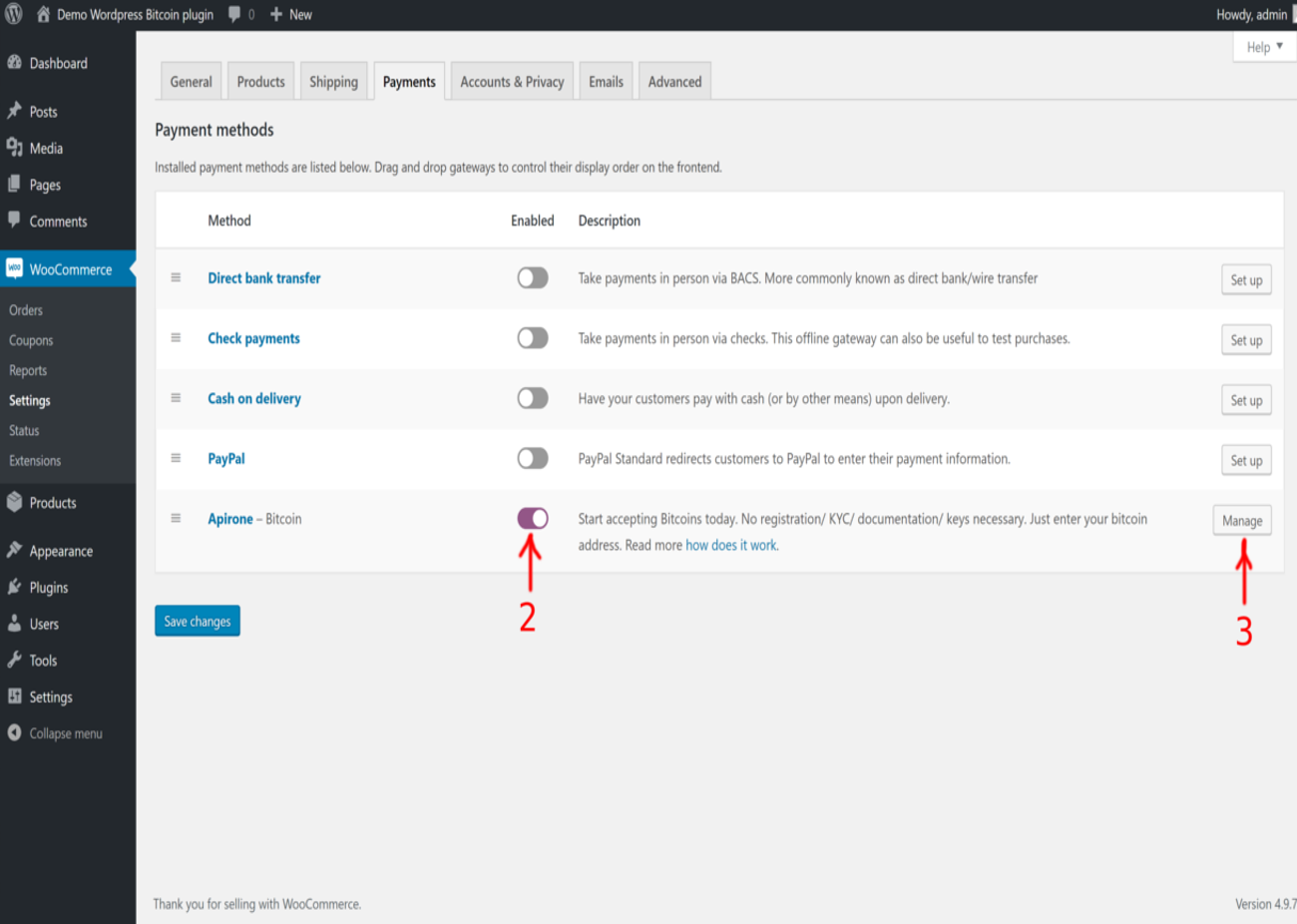Image resolution: width=1297 pixels, height=924 pixels.
Task: Click the Plugins plug icon
Action: pyautogui.click(x=14, y=587)
